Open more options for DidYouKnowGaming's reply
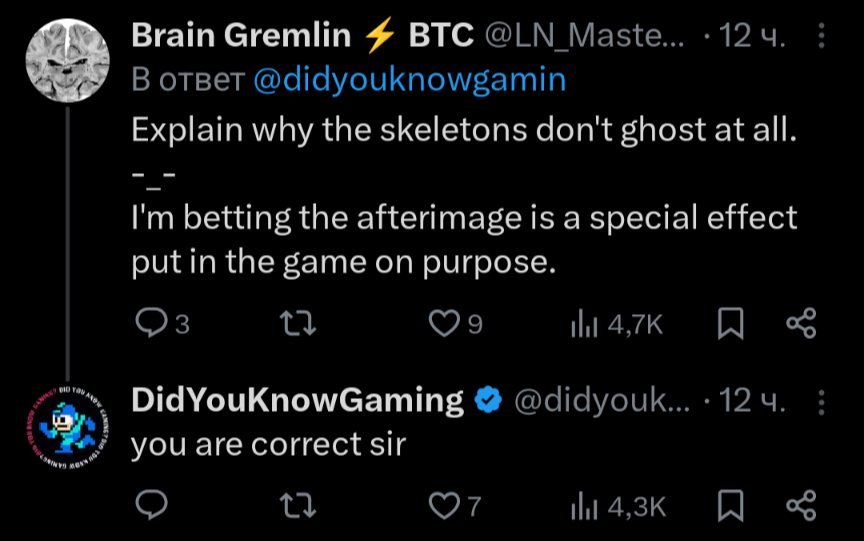The height and width of the screenshot is (541, 864). tap(822, 402)
